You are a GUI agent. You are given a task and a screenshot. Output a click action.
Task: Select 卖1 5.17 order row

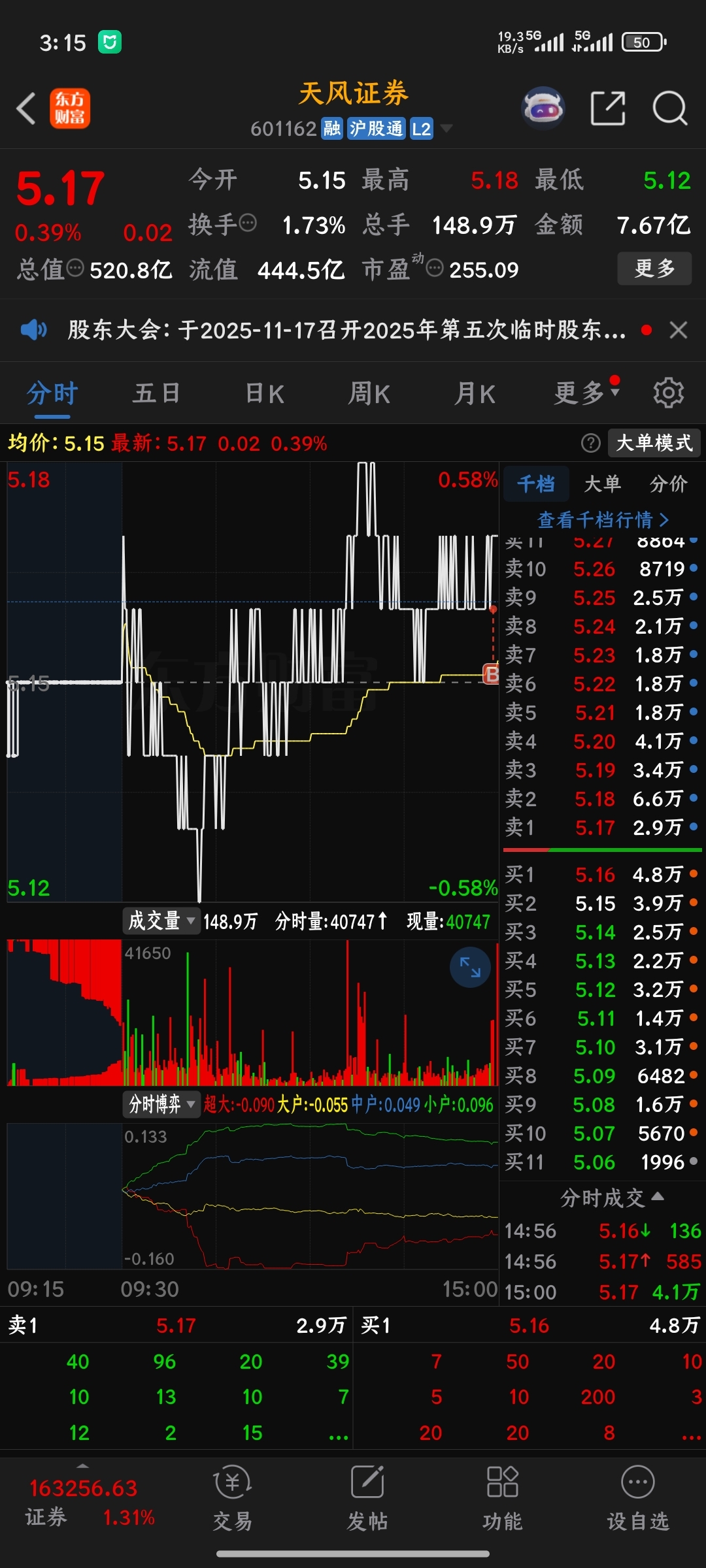tap(601, 828)
